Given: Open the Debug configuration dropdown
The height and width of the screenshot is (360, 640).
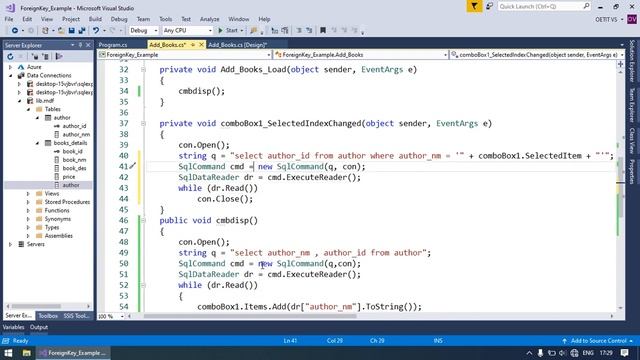Looking at the screenshot, I should click(x=144, y=31).
